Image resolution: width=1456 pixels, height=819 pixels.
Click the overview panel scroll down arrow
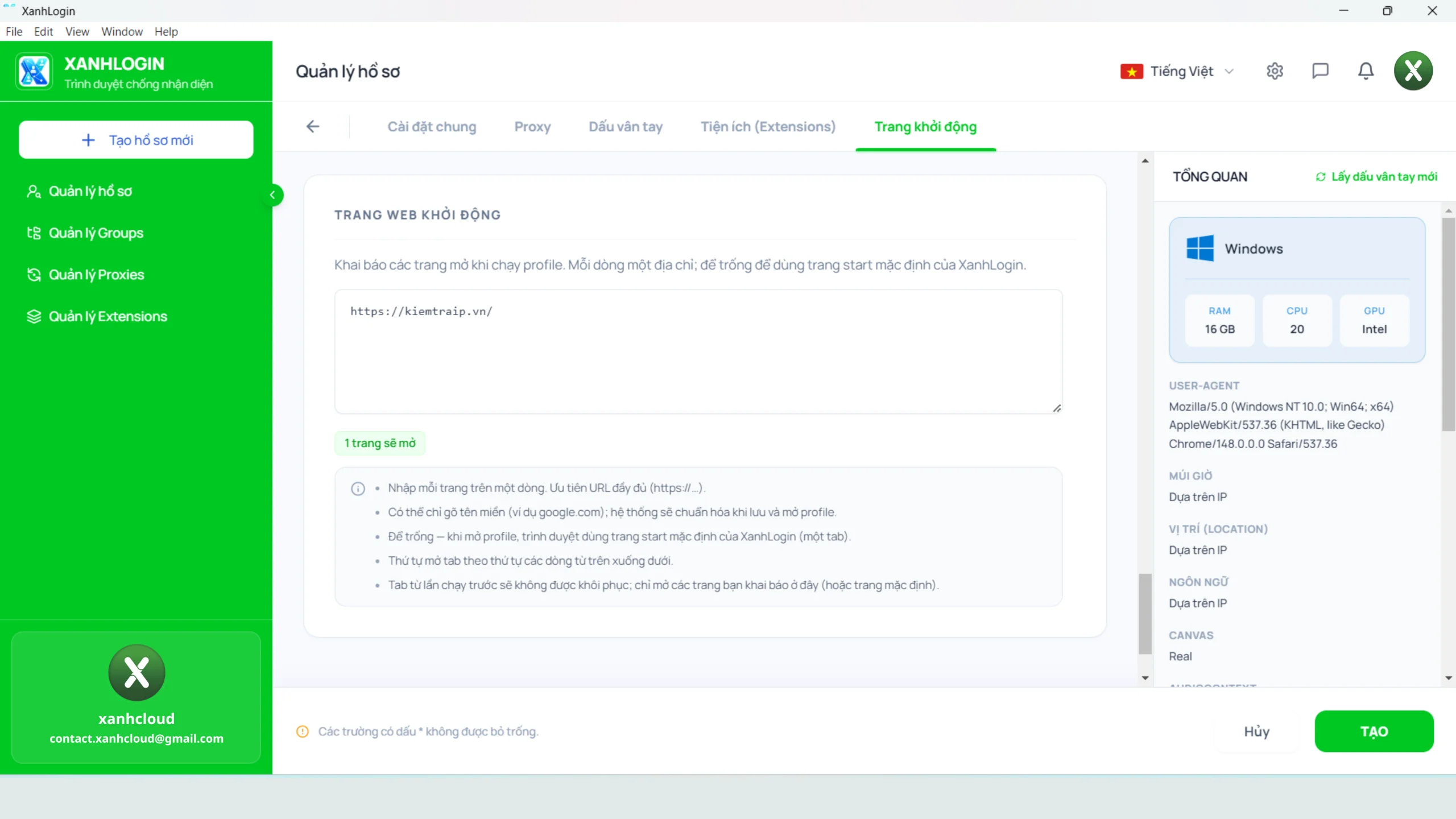(1449, 678)
